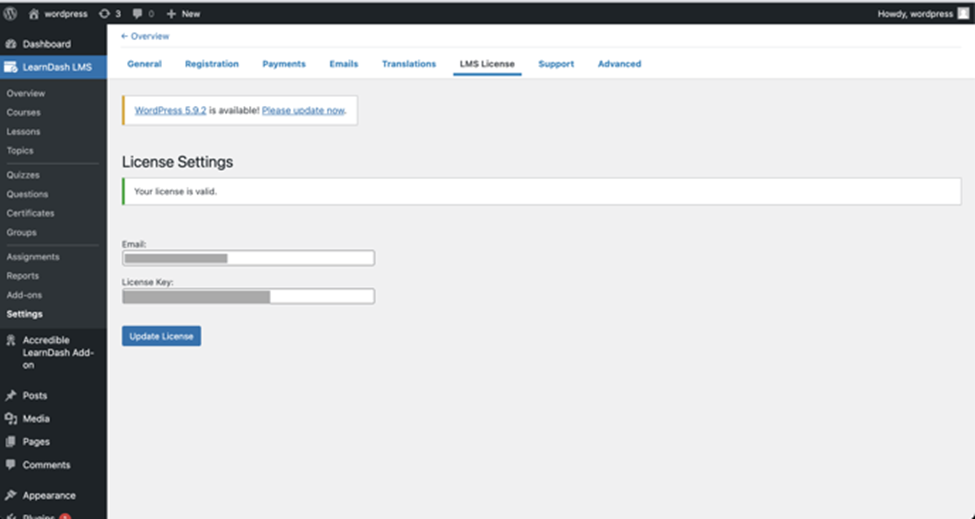This screenshot has height=519, width=975.
Task: Focus the Email input field
Action: click(248, 258)
